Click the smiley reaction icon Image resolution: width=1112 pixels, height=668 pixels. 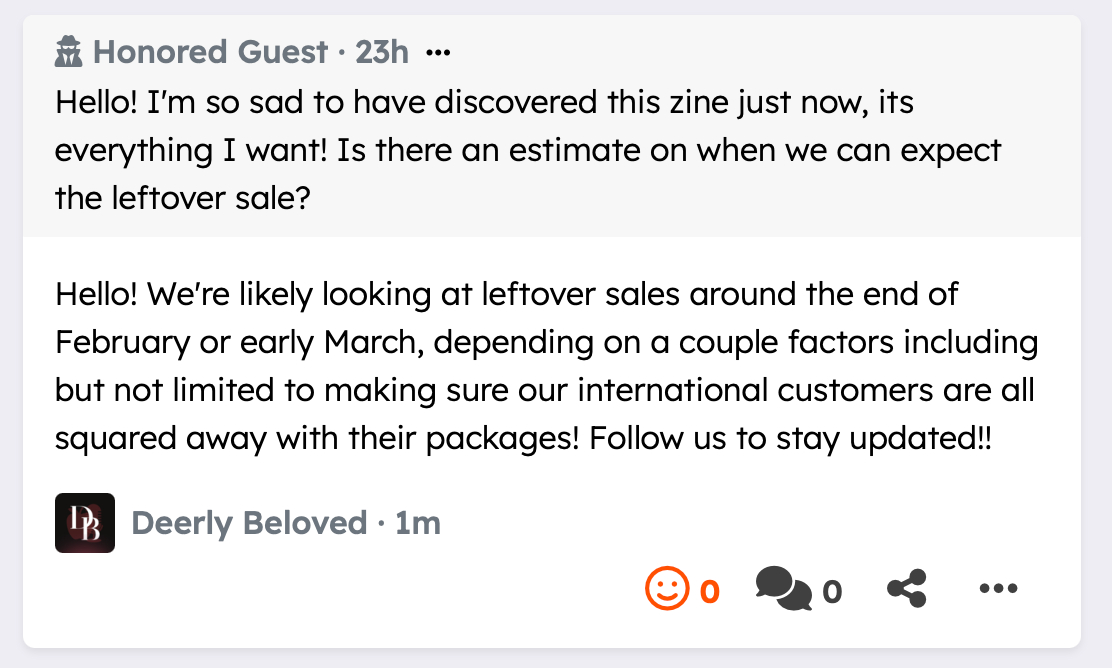(667, 590)
